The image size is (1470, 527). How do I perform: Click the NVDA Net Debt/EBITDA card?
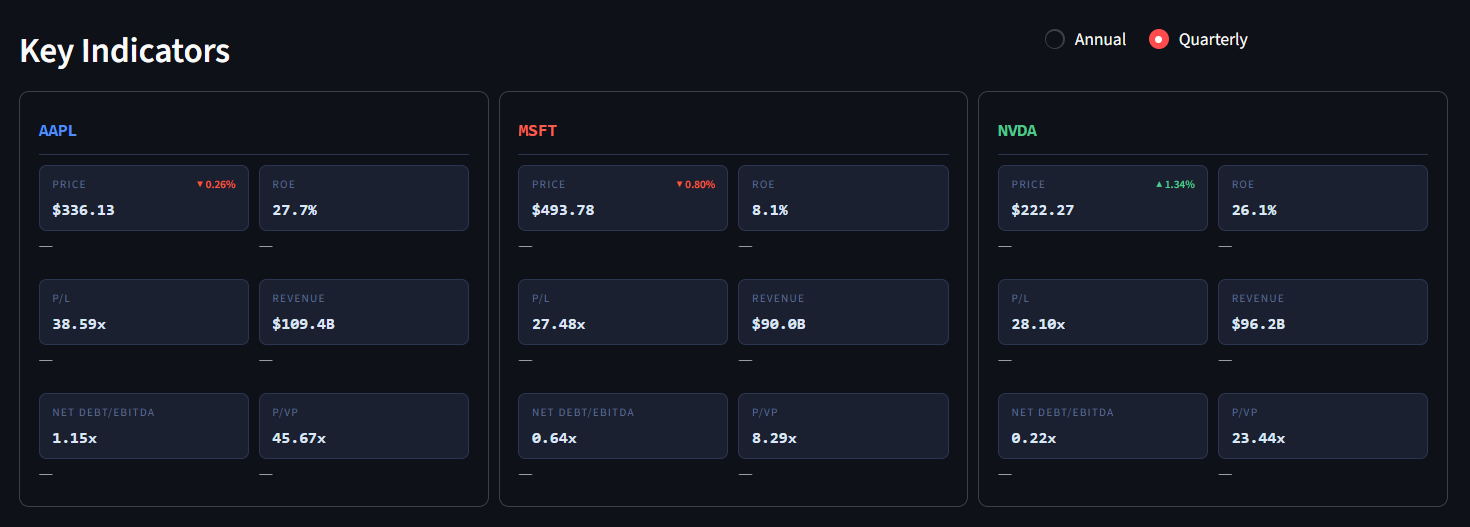coord(1103,426)
